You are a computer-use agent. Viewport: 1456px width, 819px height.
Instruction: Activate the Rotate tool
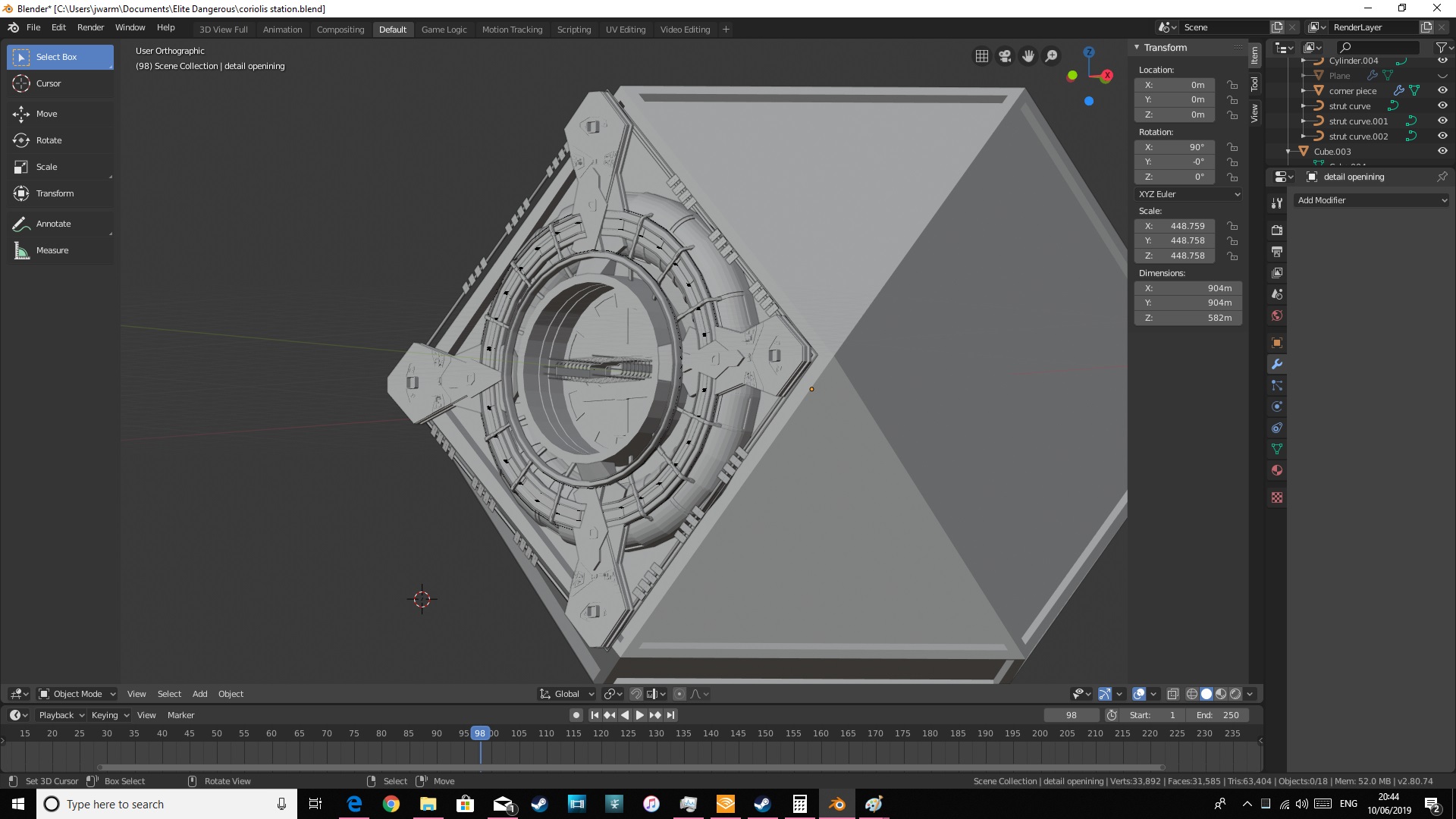pos(61,140)
